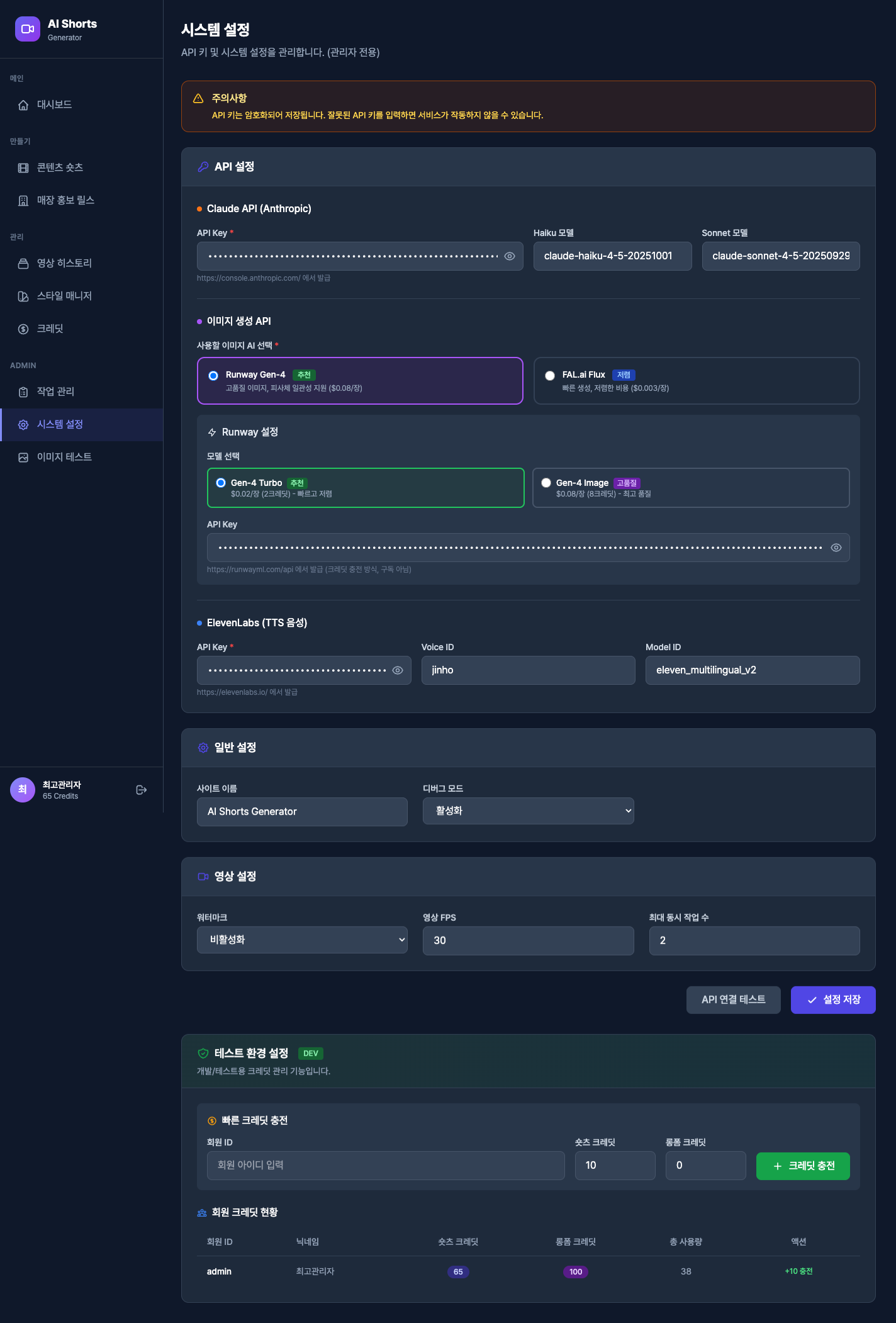
Task: Go to 매장 홍보 릴스 page
Action: 65,200
